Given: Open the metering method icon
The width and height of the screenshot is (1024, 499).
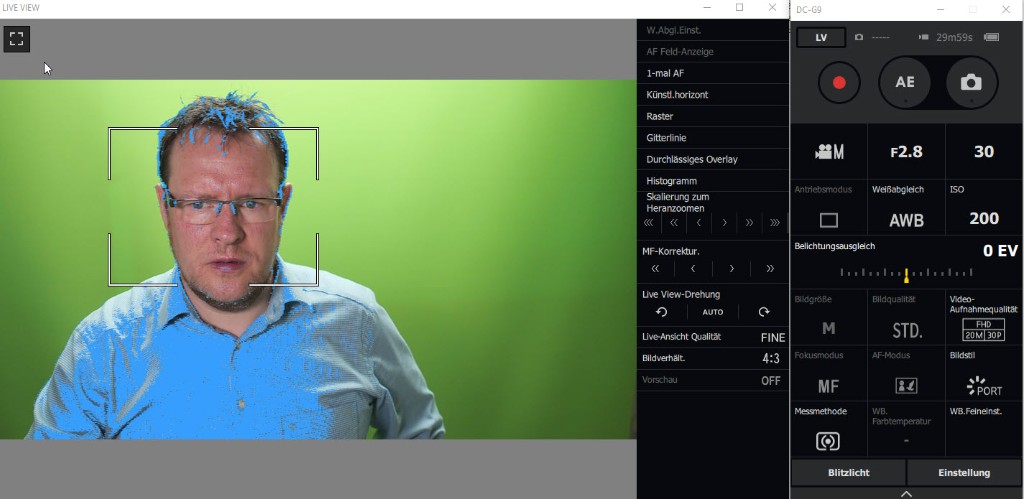Looking at the screenshot, I should 828,440.
